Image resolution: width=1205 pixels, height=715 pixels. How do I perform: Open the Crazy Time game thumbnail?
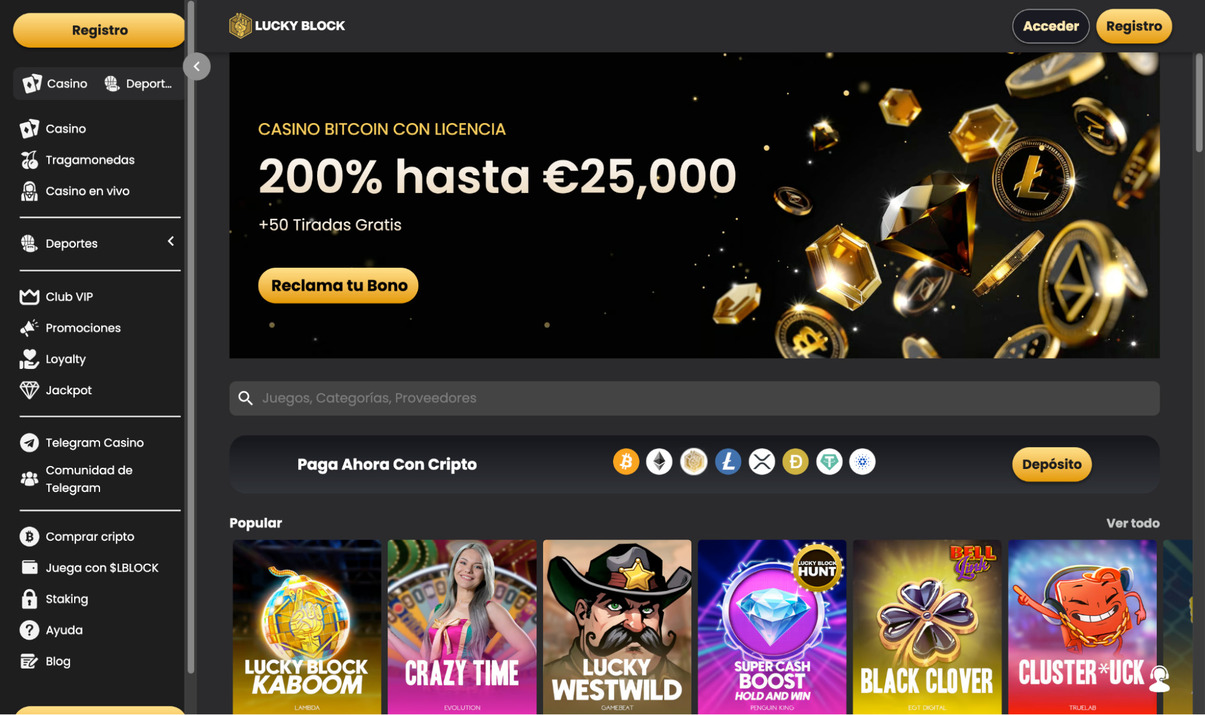pos(462,627)
